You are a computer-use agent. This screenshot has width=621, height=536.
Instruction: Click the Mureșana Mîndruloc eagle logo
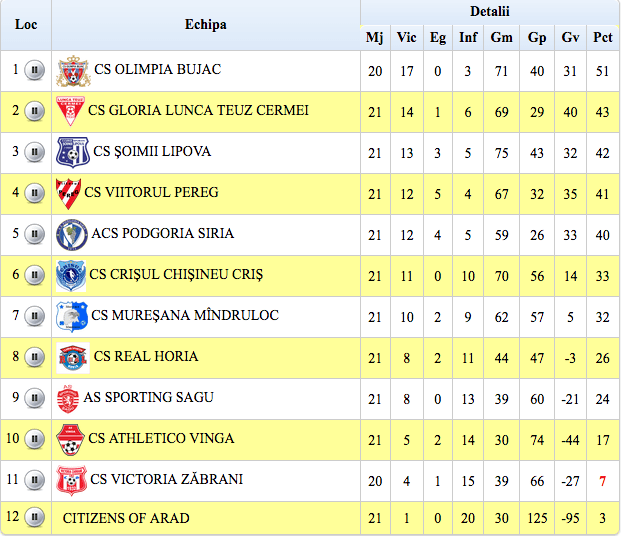click(72, 317)
